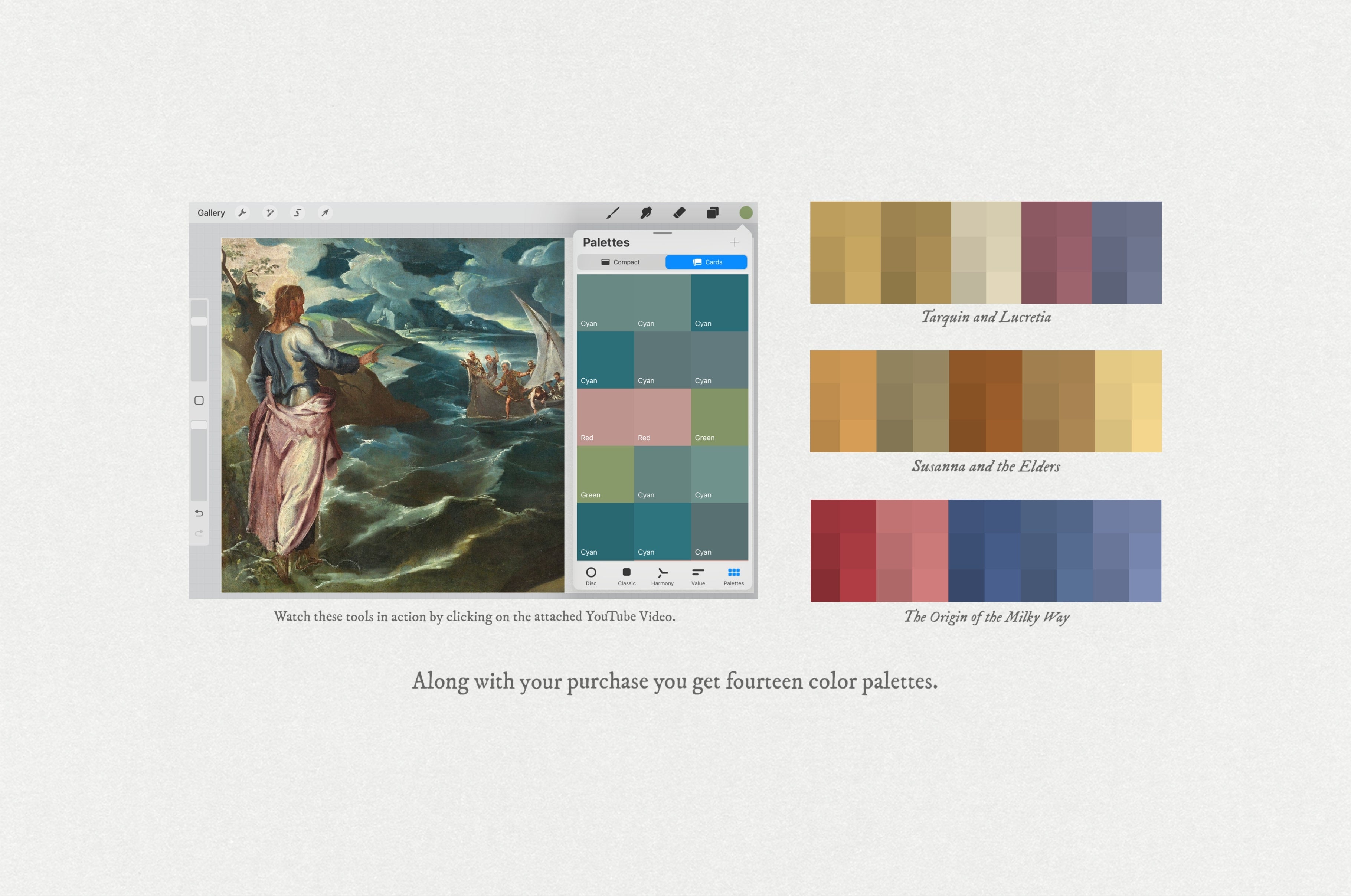Enable the Palettes tab at panel bottom
Image resolution: width=1351 pixels, height=896 pixels.
[733, 576]
